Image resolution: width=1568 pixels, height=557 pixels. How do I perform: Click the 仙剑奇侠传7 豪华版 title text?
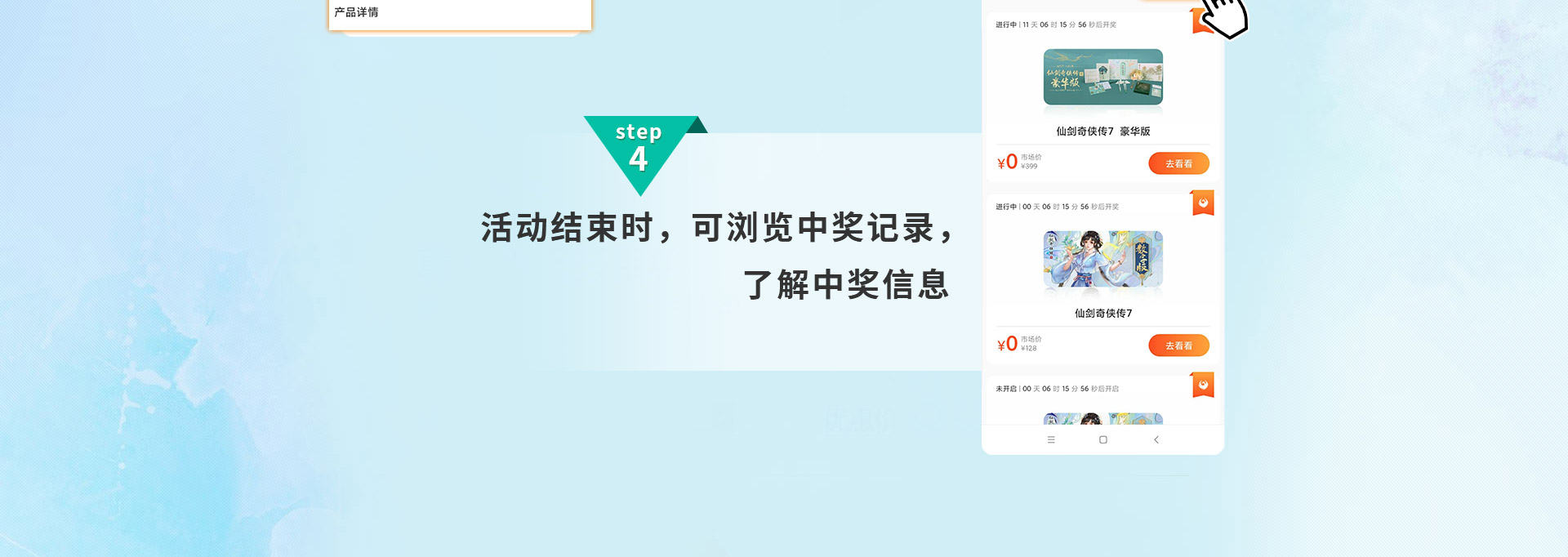1103,131
